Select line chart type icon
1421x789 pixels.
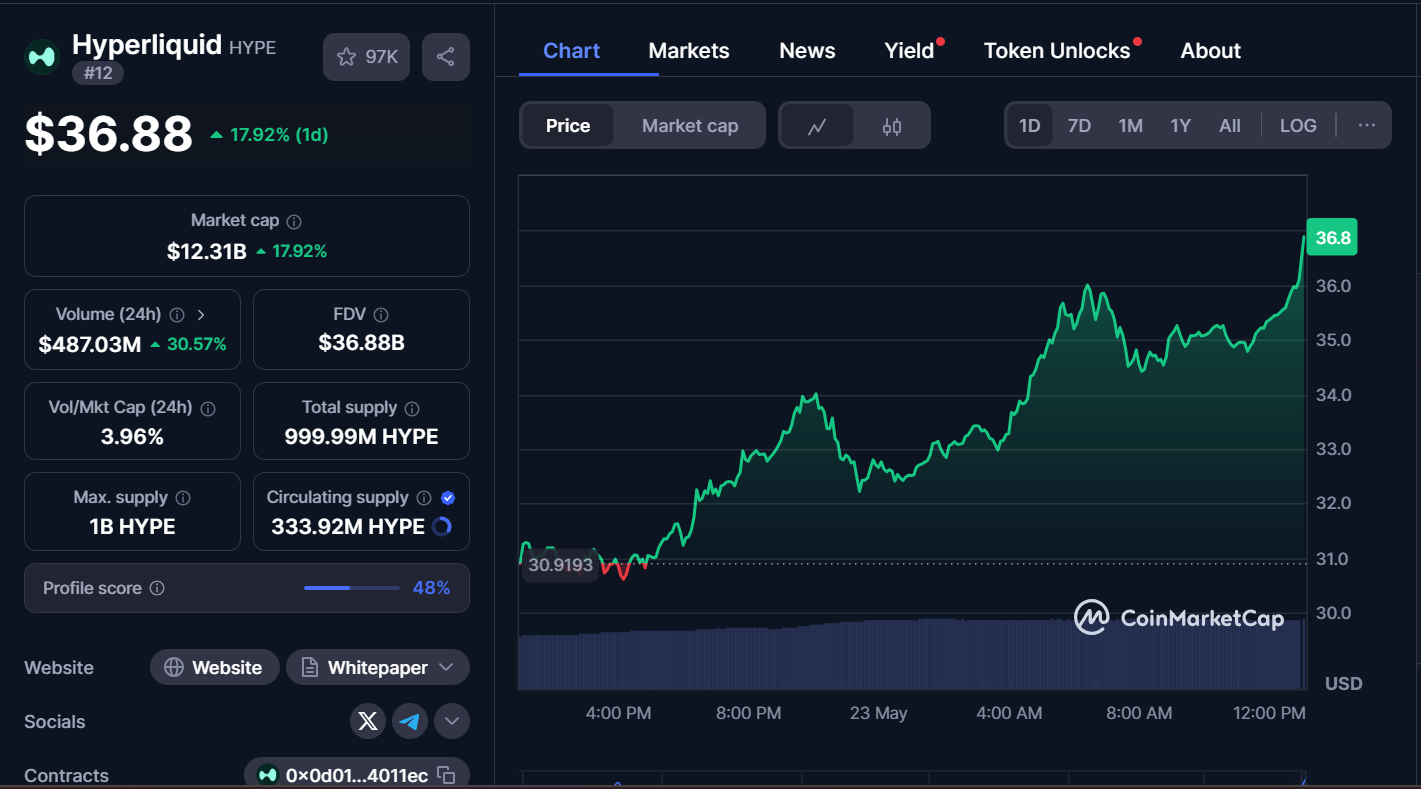(817, 126)
